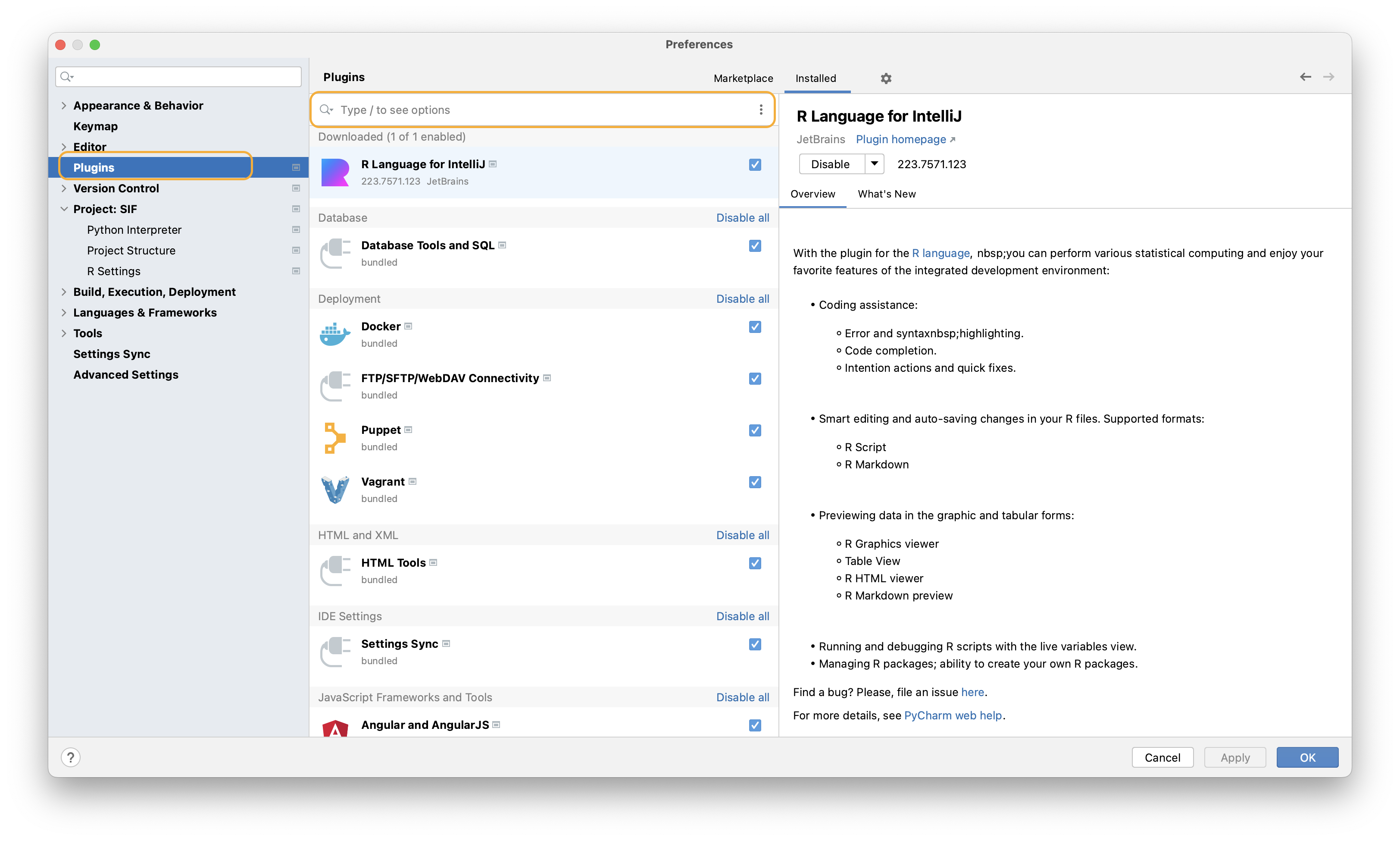The height and width of the screenshot is (841, 1400).
Task: Click Disable all for Database
Action: (743, 218)
